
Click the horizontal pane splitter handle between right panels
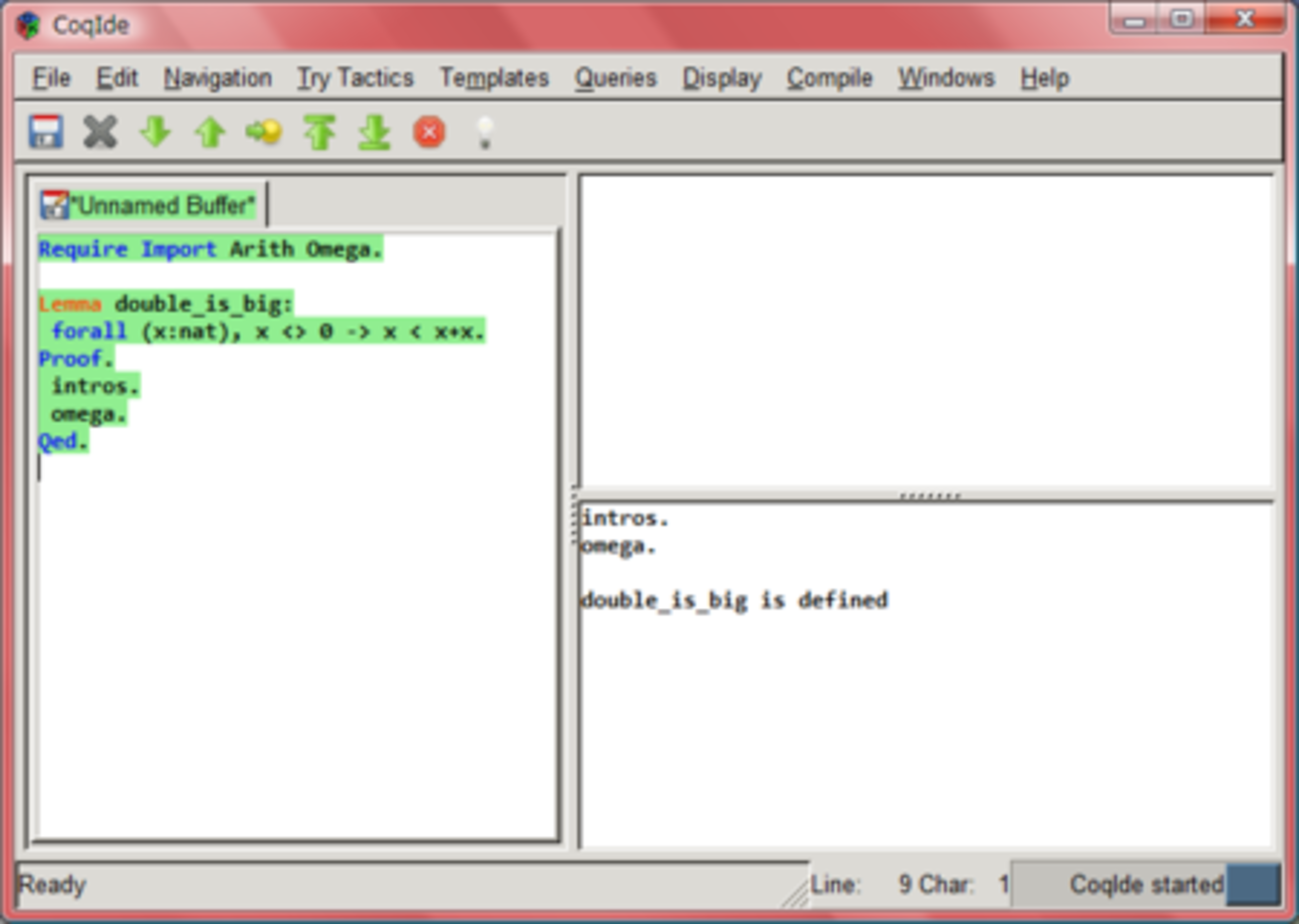pyautogui.click(x=930, y=495)
